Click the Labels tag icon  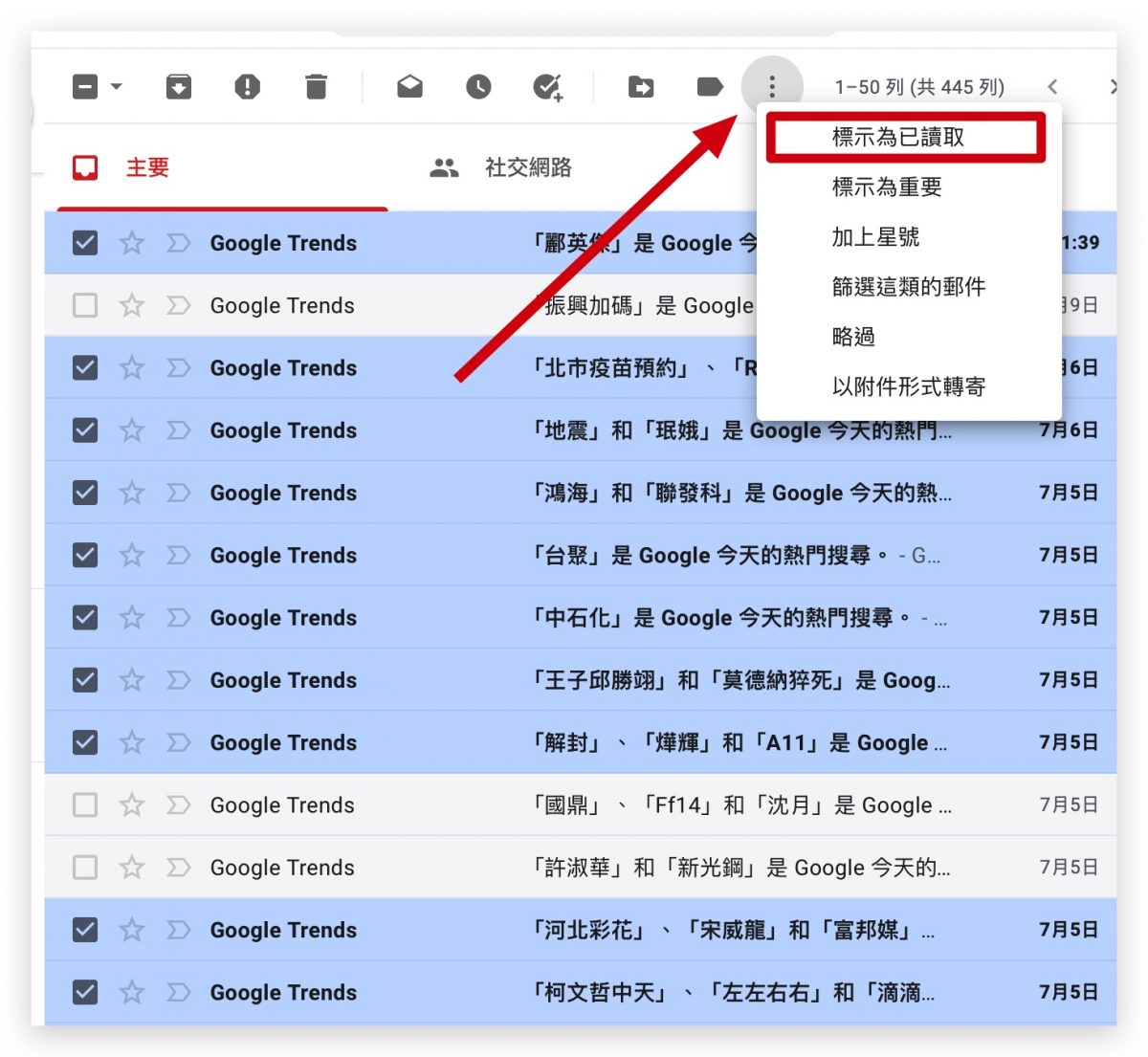point(710,87)
